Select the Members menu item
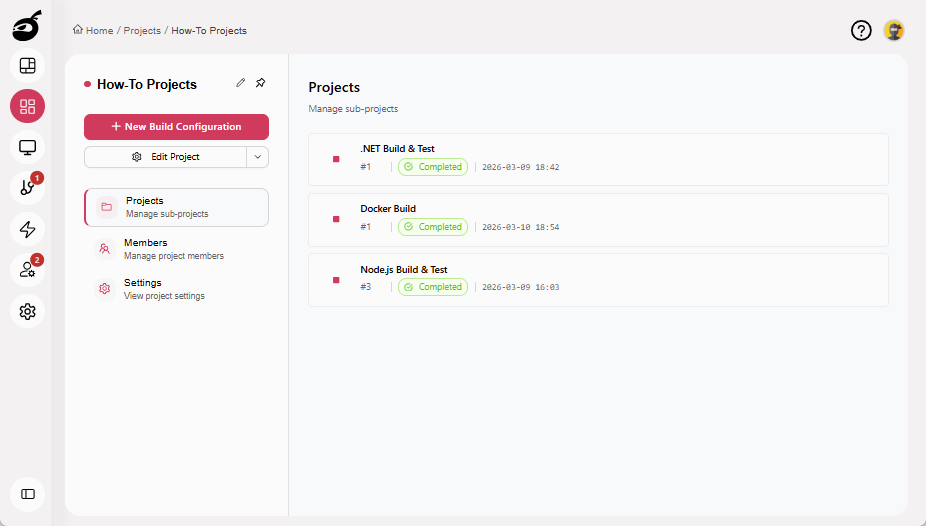The height and width of the screenshot is (526, 926). pos(177,249)
